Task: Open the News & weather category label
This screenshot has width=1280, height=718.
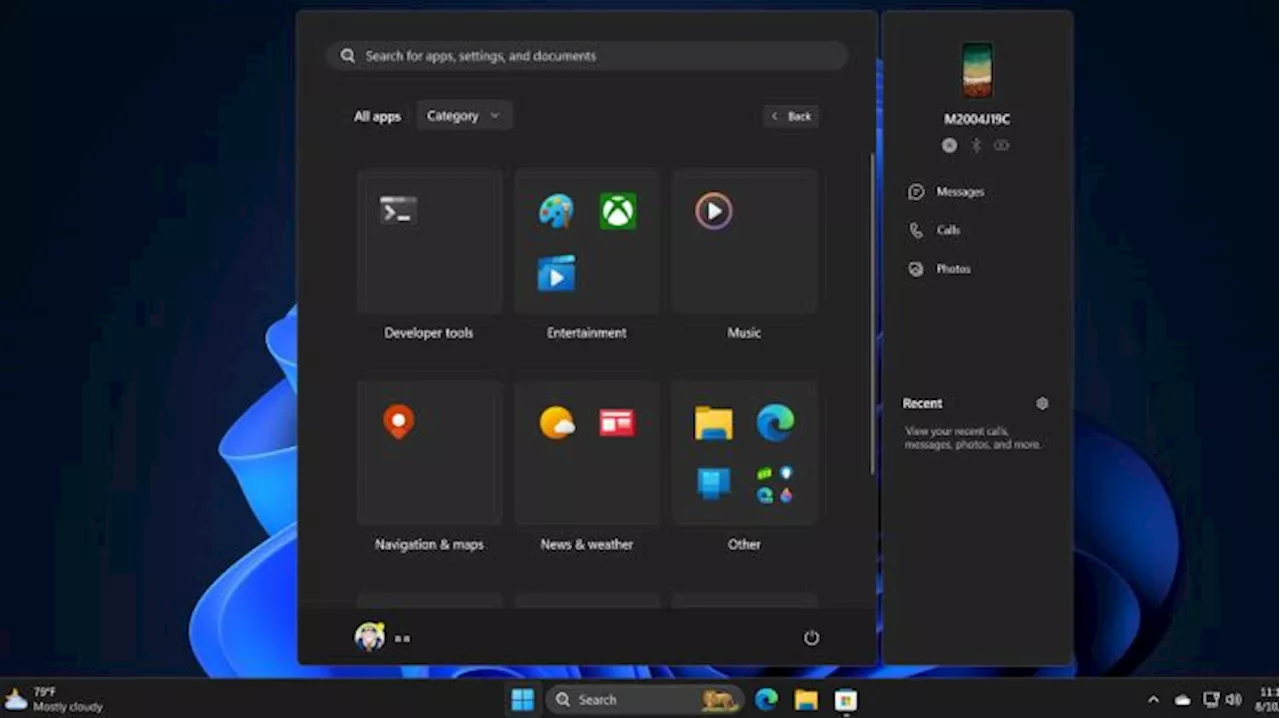Action: coord(587,545)
